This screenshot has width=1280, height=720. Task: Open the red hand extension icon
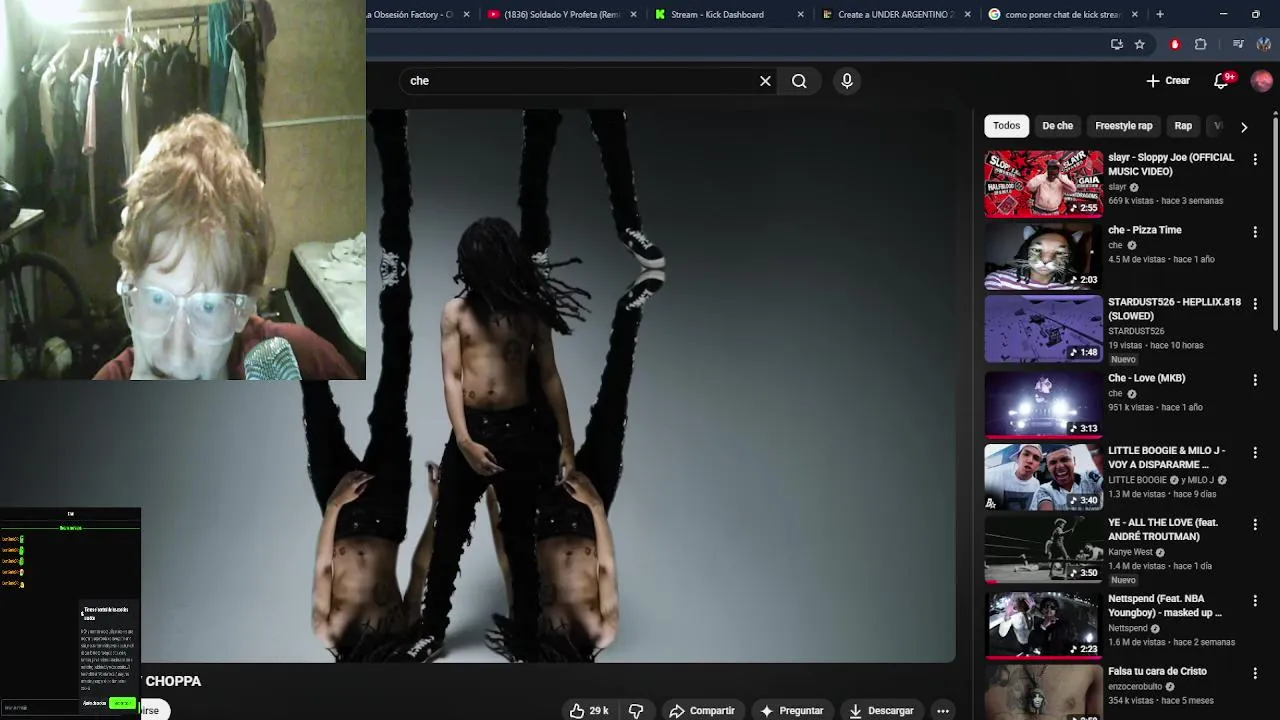(x=1175, y=44)
